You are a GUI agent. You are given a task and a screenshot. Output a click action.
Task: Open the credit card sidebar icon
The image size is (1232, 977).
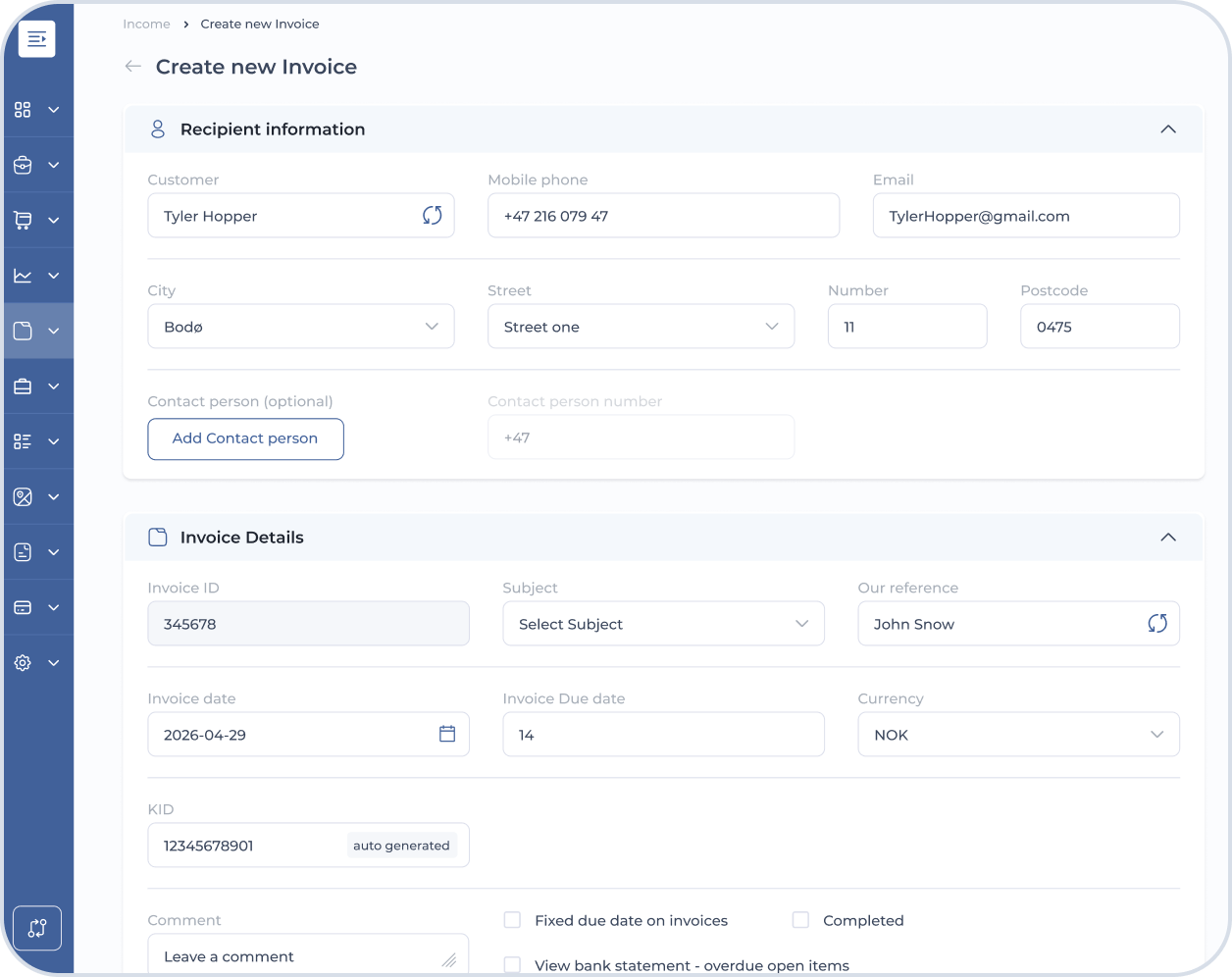23,607
